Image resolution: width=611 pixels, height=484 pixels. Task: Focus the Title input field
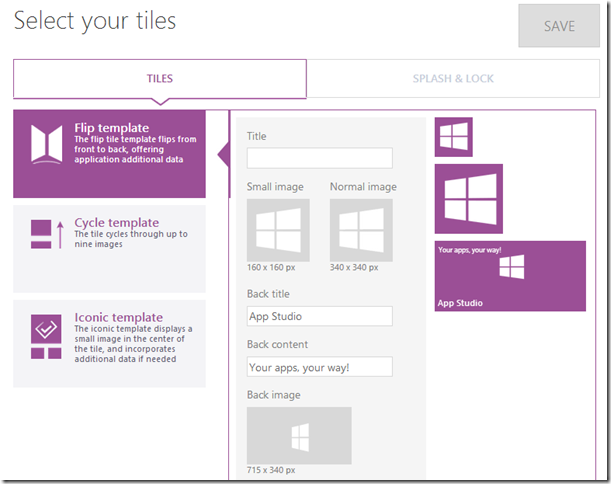coord(320,158)
